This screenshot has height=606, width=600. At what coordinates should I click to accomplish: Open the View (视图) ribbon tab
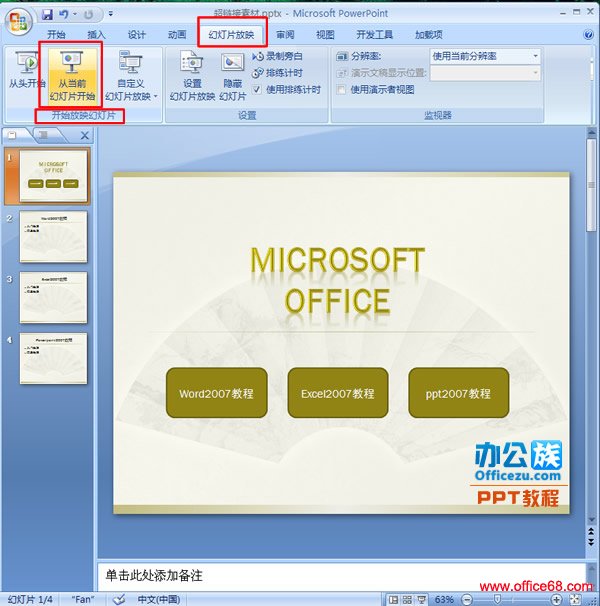(325, 35)
